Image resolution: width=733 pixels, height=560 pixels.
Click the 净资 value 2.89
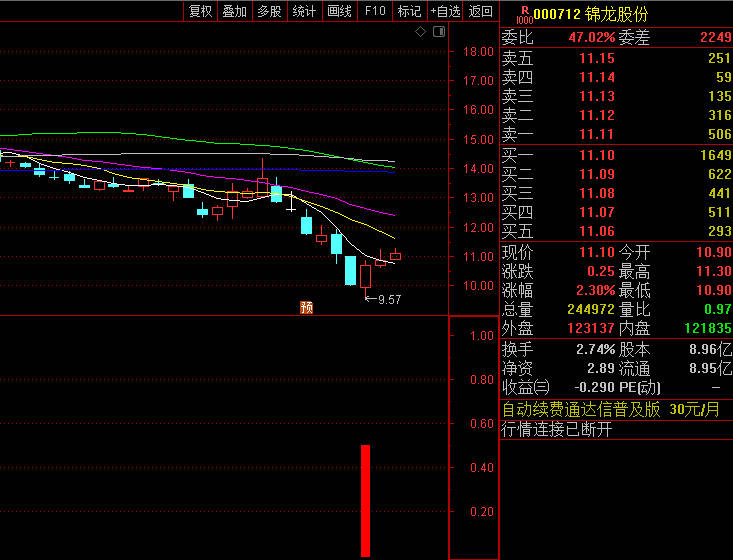[x=601, y=368]
